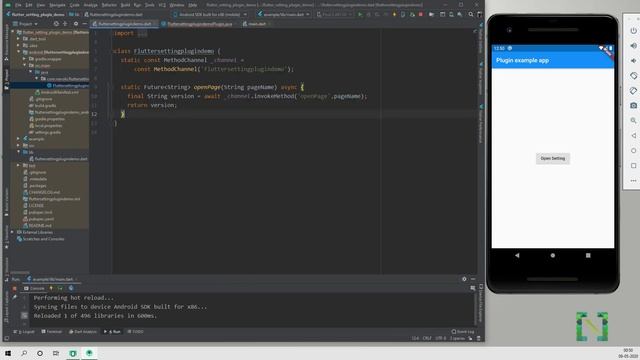The width and height of the screenshot is (640, 360).
Task: Tap the Open Setting button in the app
Action: point(553,158)
